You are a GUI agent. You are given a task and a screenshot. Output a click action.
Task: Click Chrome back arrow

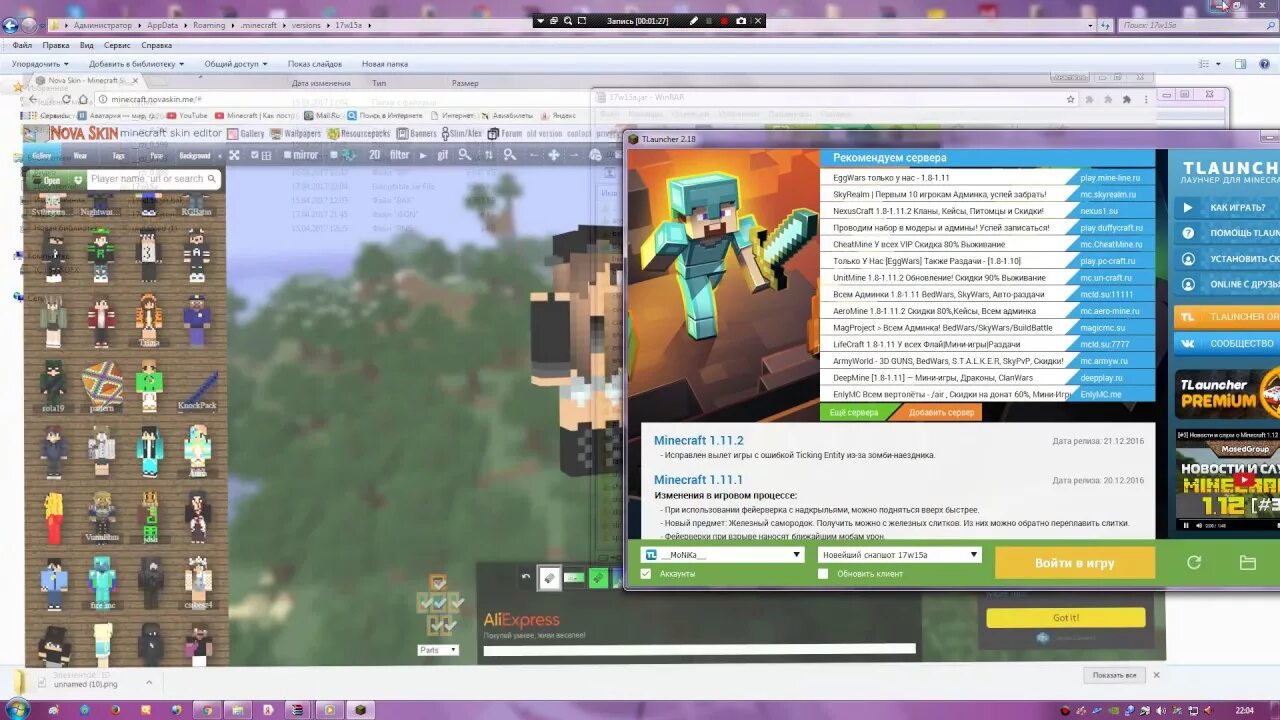(32, 99)
